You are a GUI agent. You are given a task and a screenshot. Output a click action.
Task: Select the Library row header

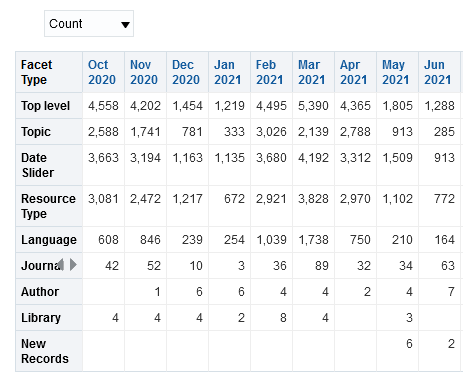[x=49, y=318]
